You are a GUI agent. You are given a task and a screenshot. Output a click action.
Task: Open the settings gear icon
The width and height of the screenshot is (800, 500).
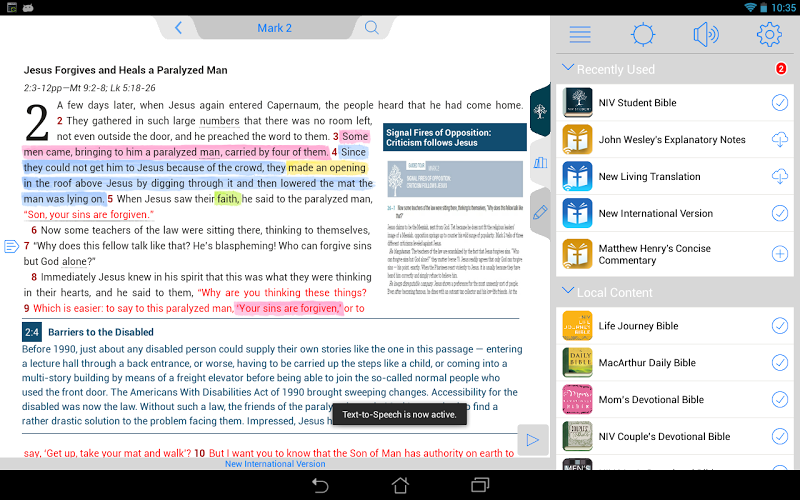[769, 35]
